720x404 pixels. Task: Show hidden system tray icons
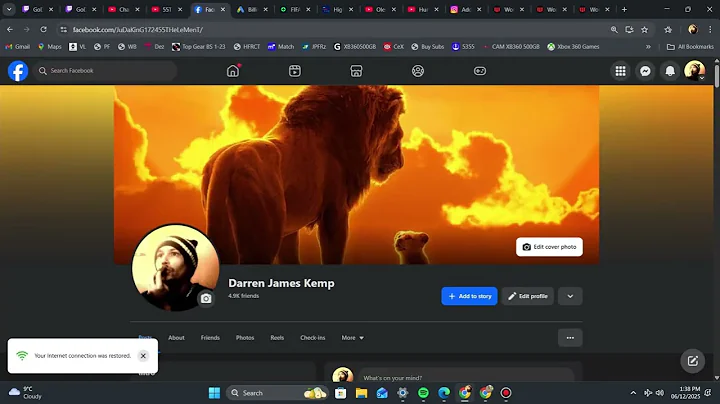tap(633, 393)
